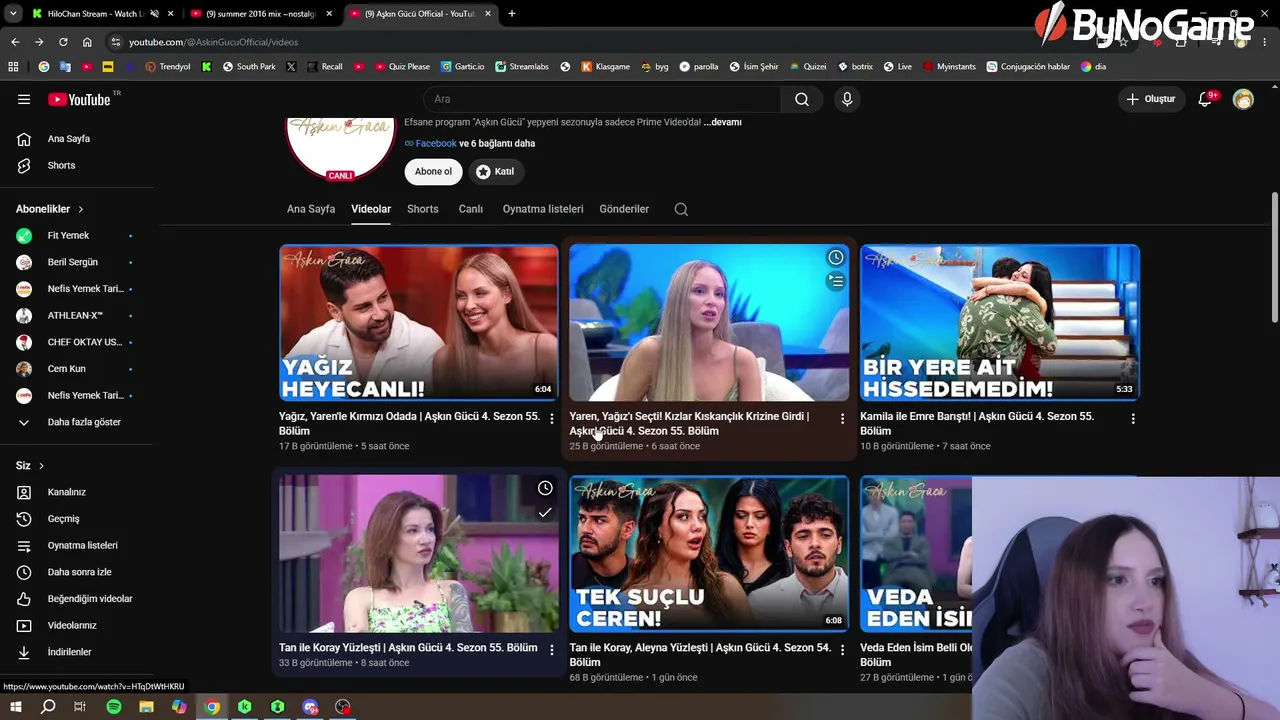The image size is (1280, 720).
Task: Open the account avatar menu in YouTube header
Action: click(x=1243, y=99)
